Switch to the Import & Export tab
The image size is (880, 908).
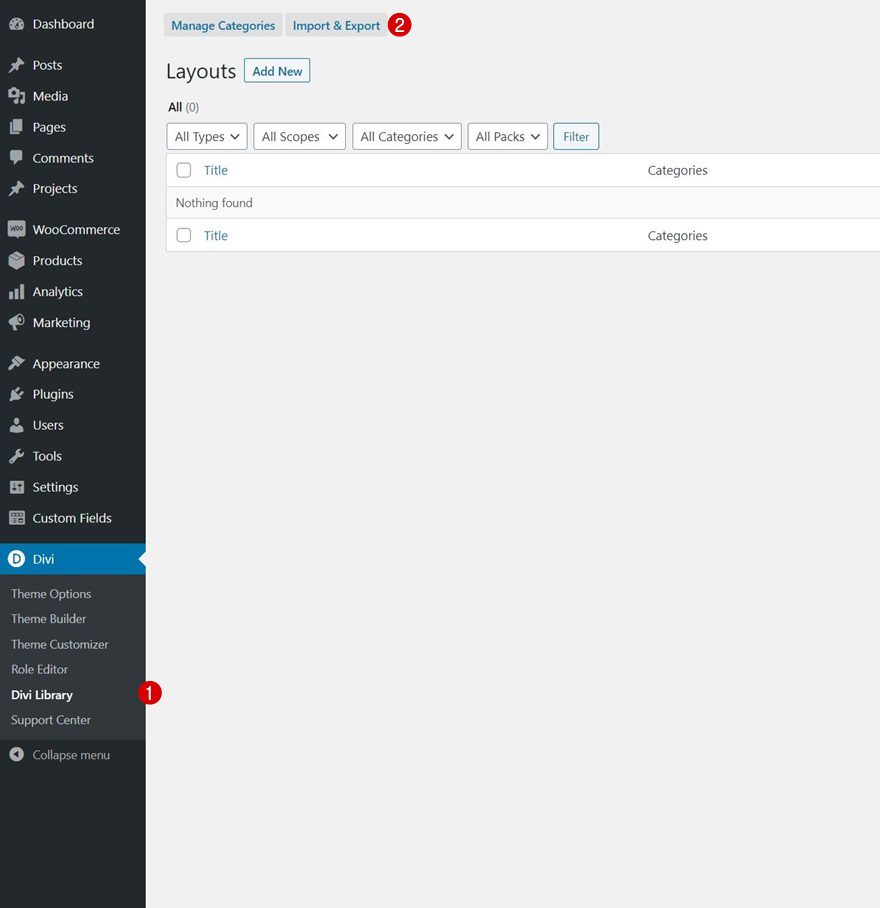click(x=336, y=25)
